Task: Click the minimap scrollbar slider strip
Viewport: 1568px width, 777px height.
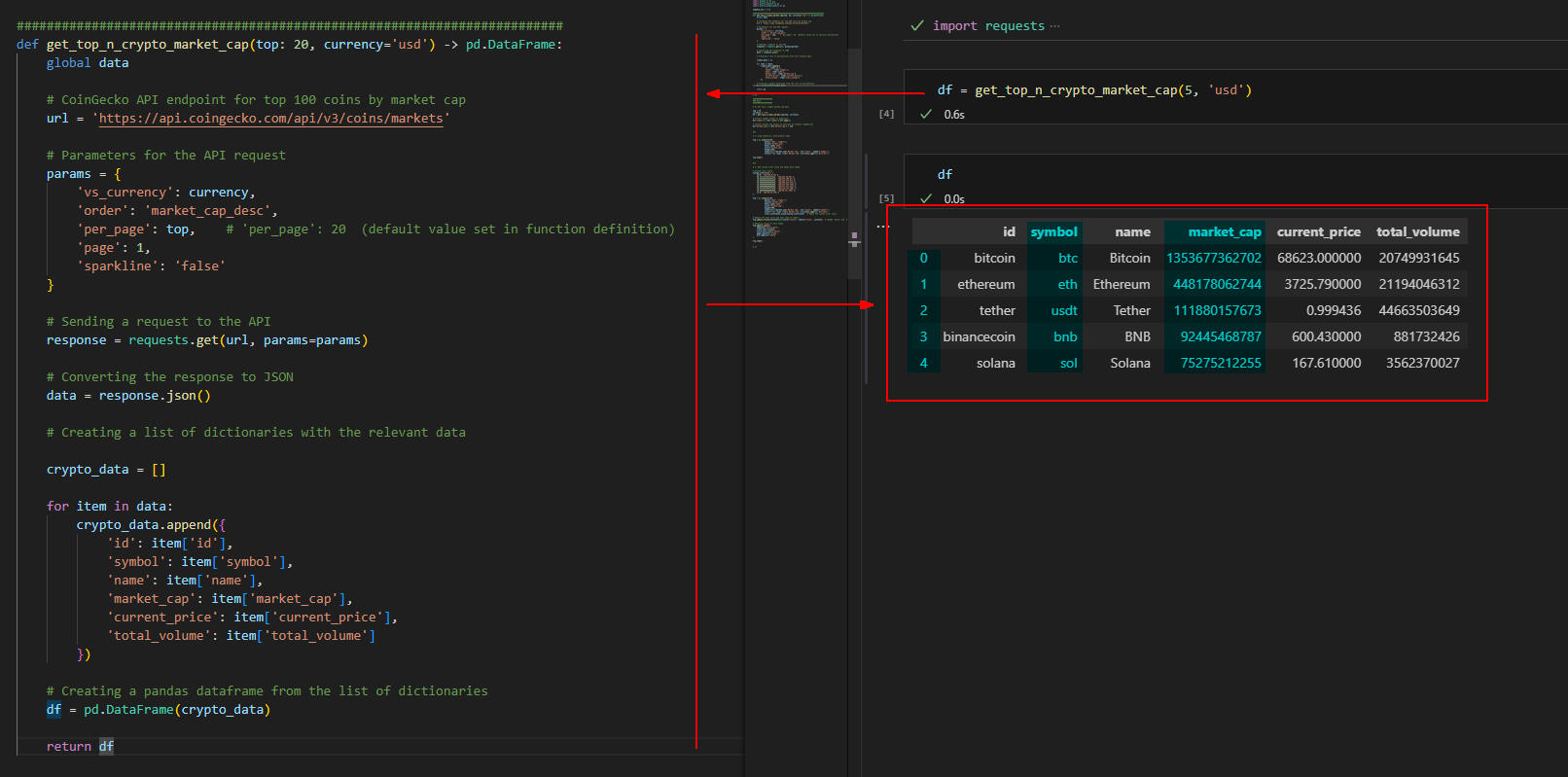Action: point(854,163)
